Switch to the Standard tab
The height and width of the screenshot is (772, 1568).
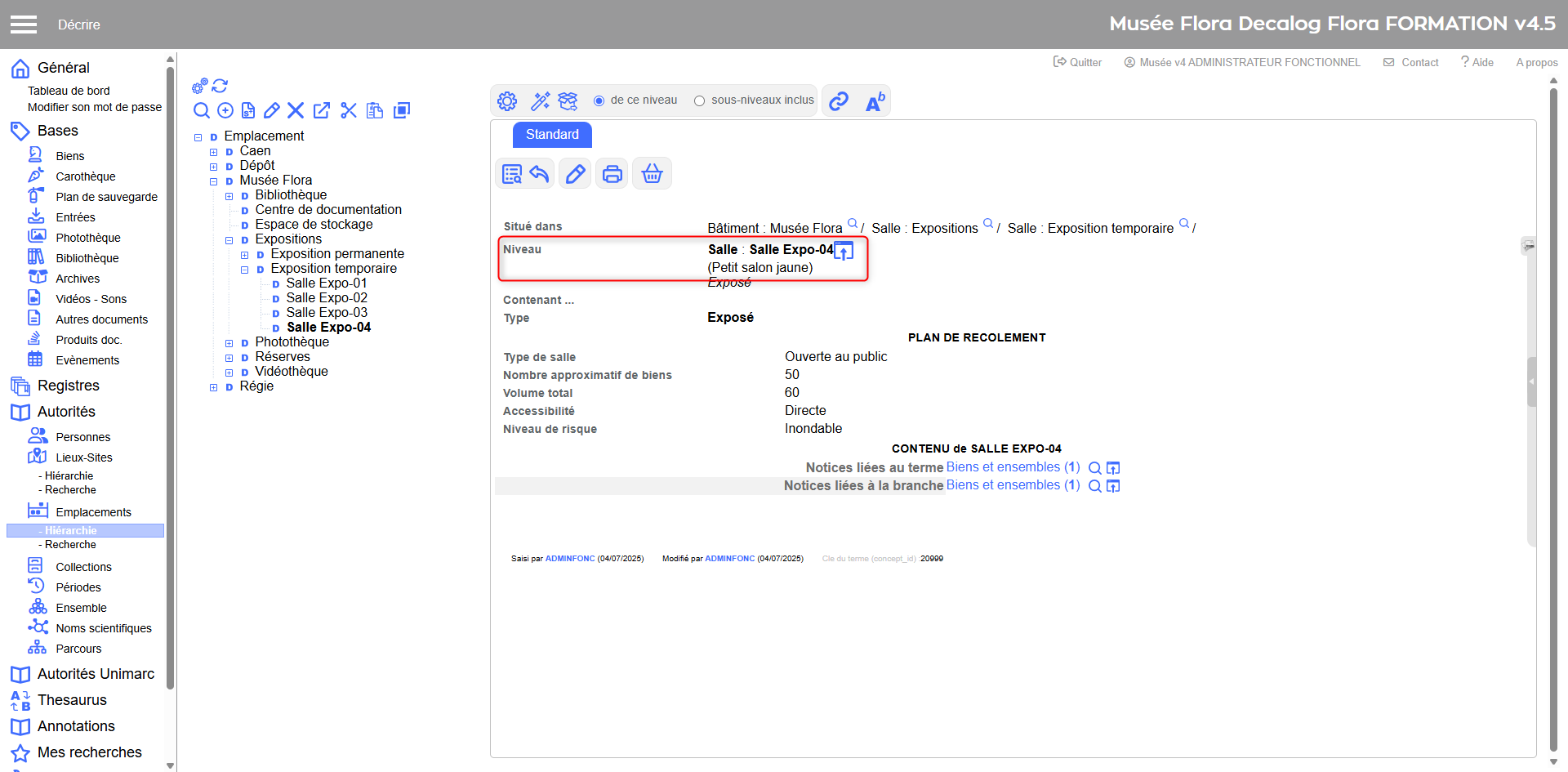pyautogui.click(x=552, y=135)
